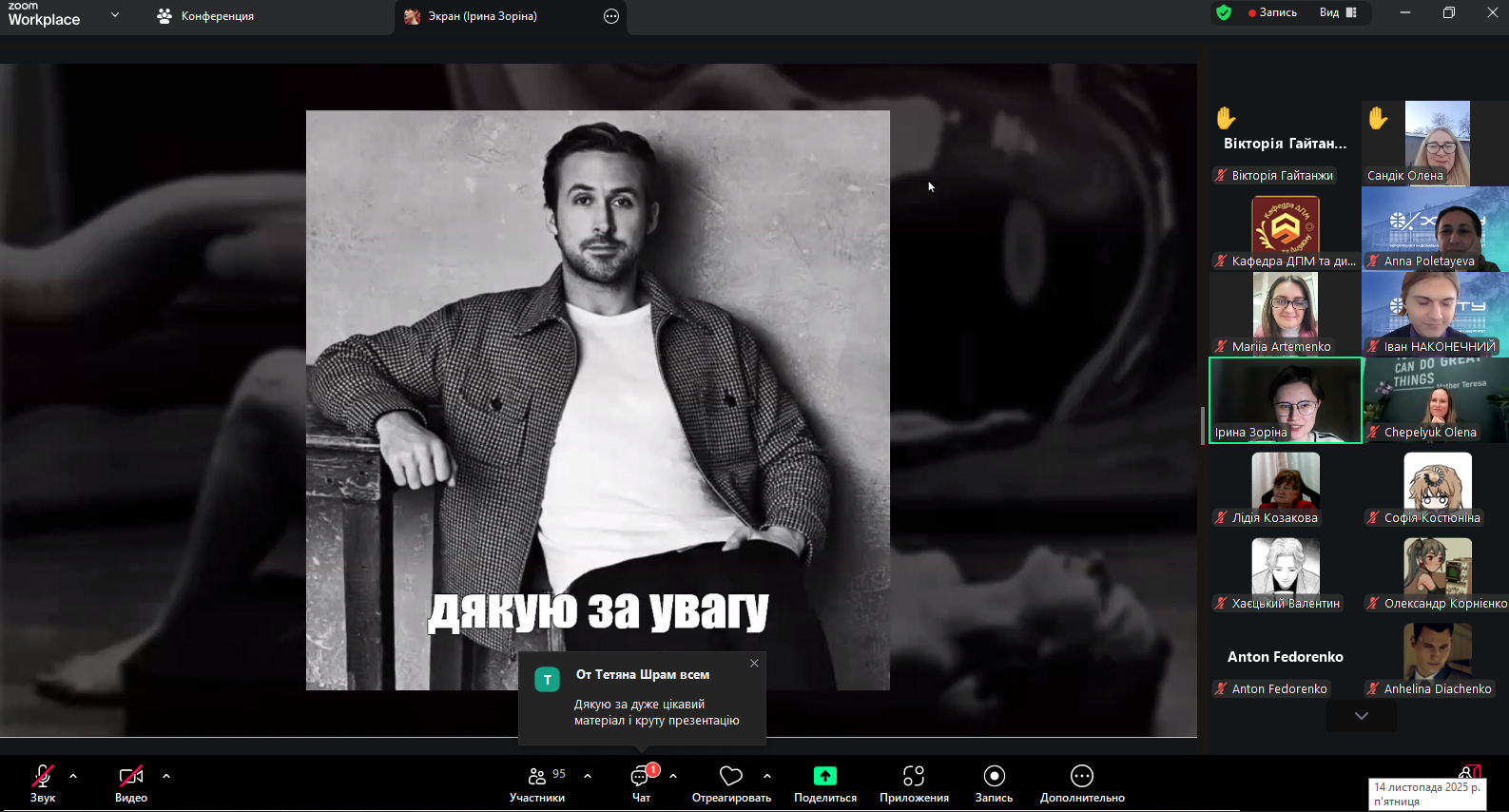The image size is (1509, 812).
Task: Close the chat message popup from Тетяна Шрам
Action: (754, 664)
